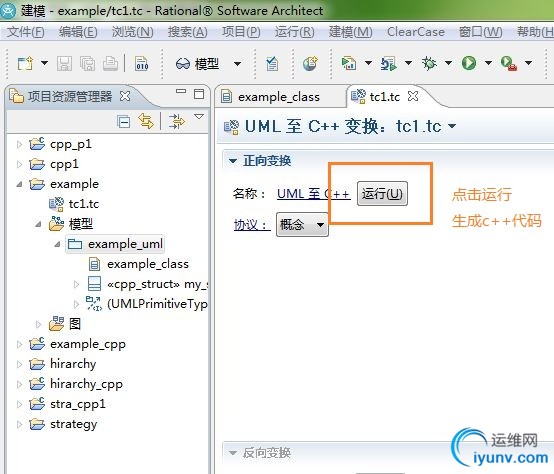554x474 pixels.
Task: Open the 搜索(A) menu
Action: click(x=188, y=32)
